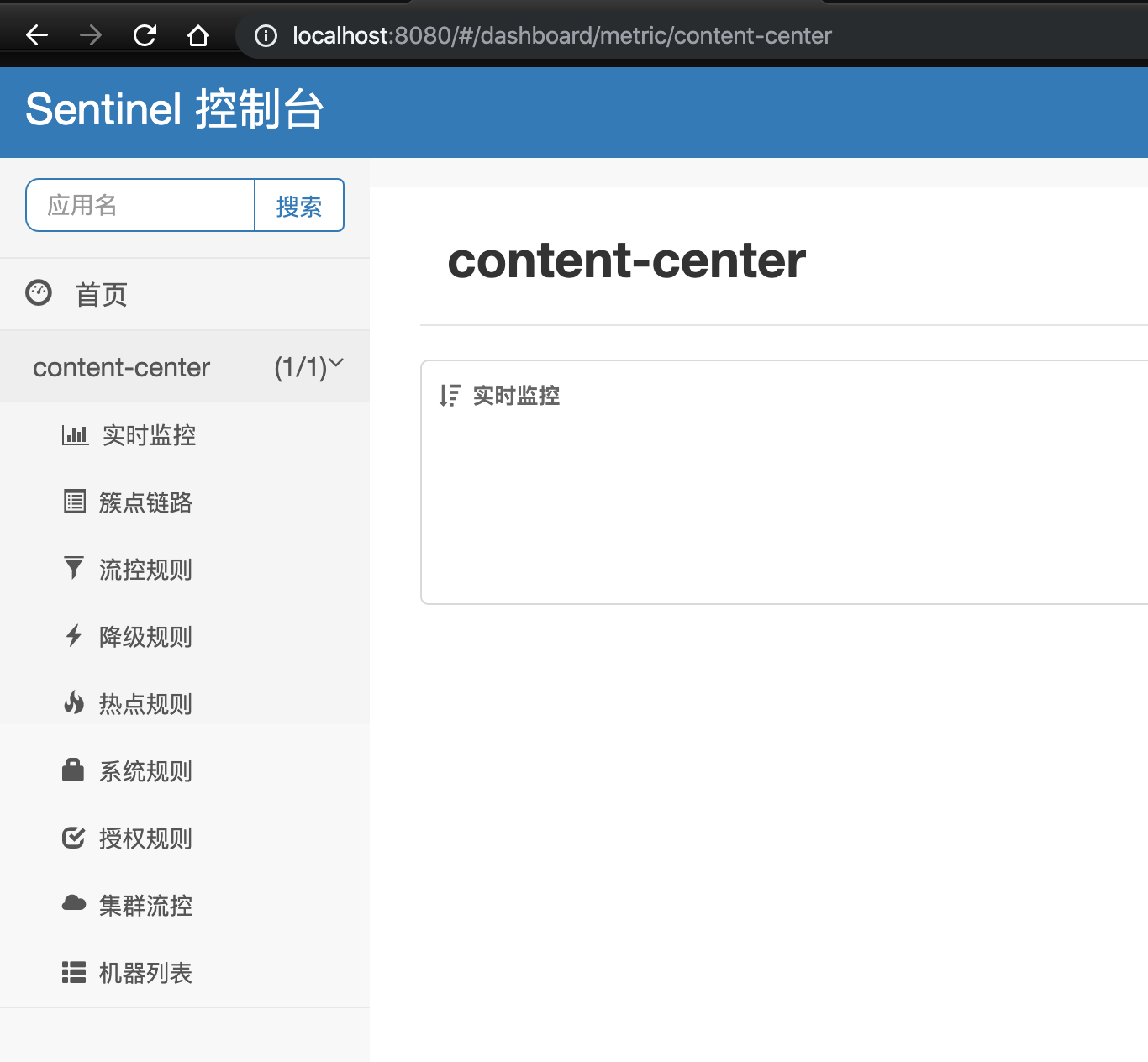Open 实时监控 real-time monitoring menu
The width and height of the screenshot is (1148, 1062).
(x=149, y=435)
